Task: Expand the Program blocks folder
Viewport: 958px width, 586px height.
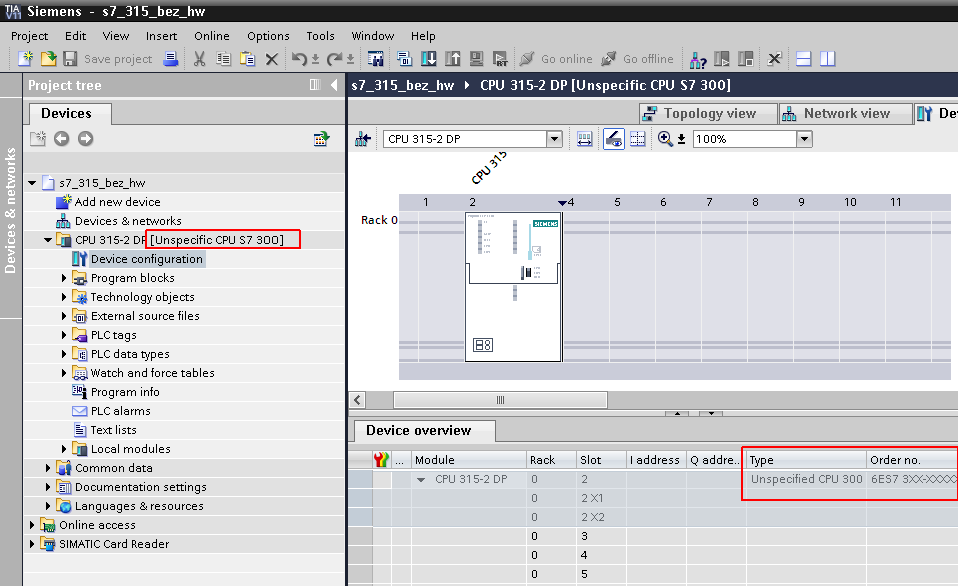Action: 64,278
